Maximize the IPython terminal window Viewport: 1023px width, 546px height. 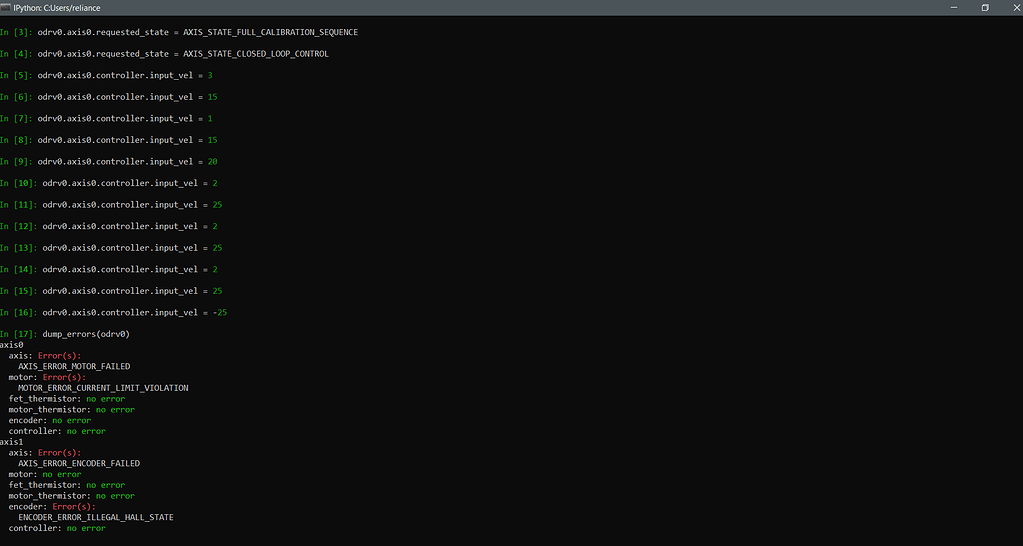pos(984,7)
